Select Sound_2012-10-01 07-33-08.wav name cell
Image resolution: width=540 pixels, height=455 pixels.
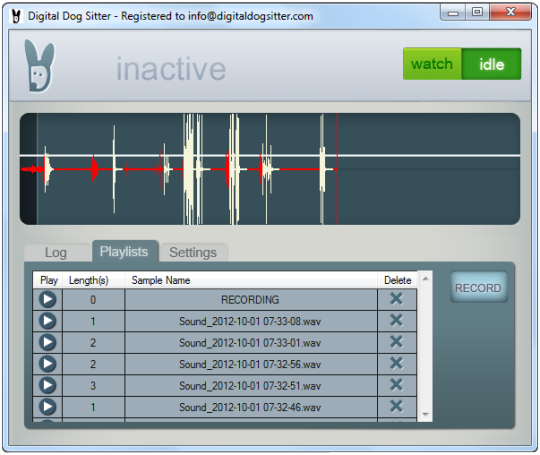tap(251, 321)
